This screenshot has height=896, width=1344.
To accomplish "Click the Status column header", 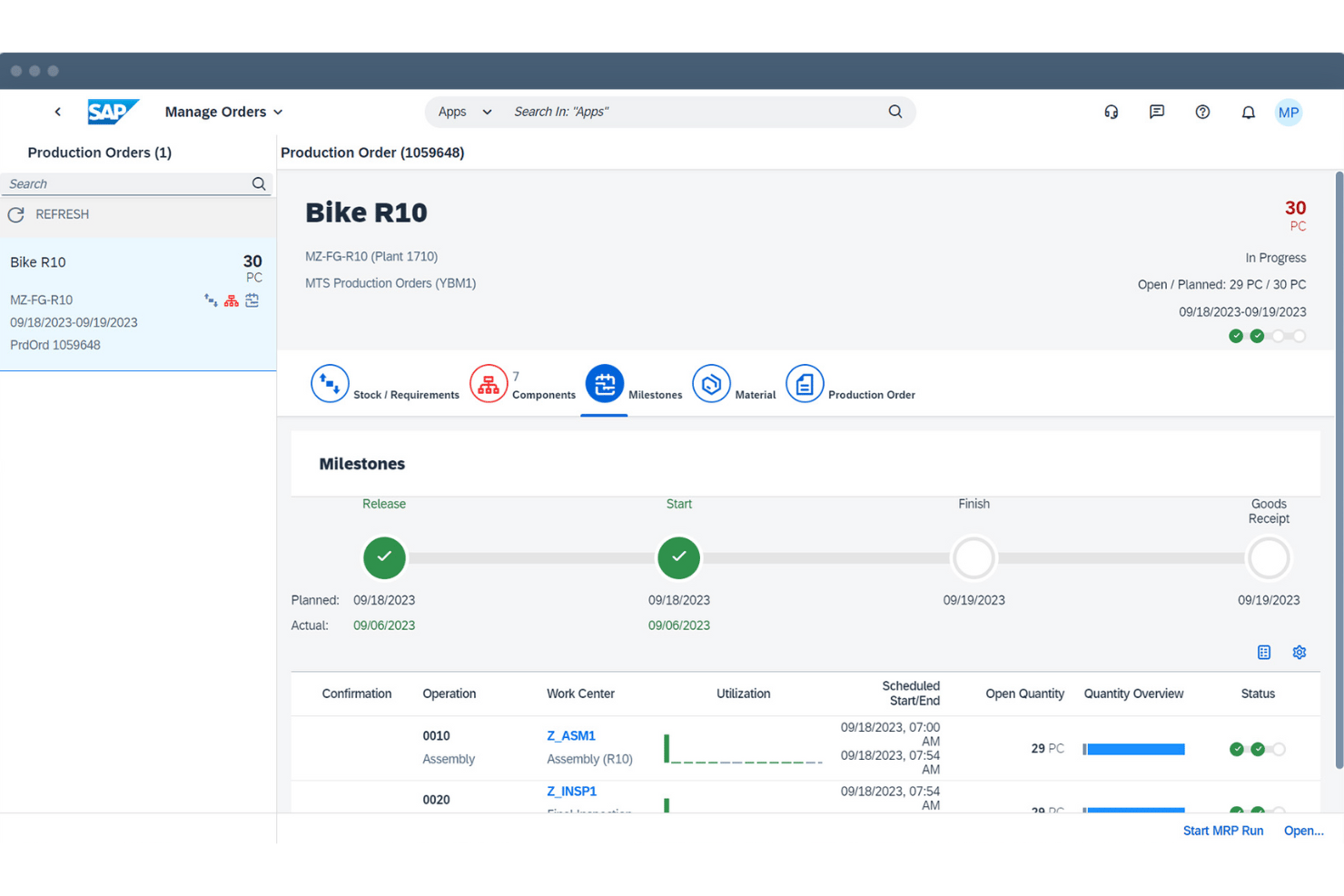I will click(x=1258, y=694).
